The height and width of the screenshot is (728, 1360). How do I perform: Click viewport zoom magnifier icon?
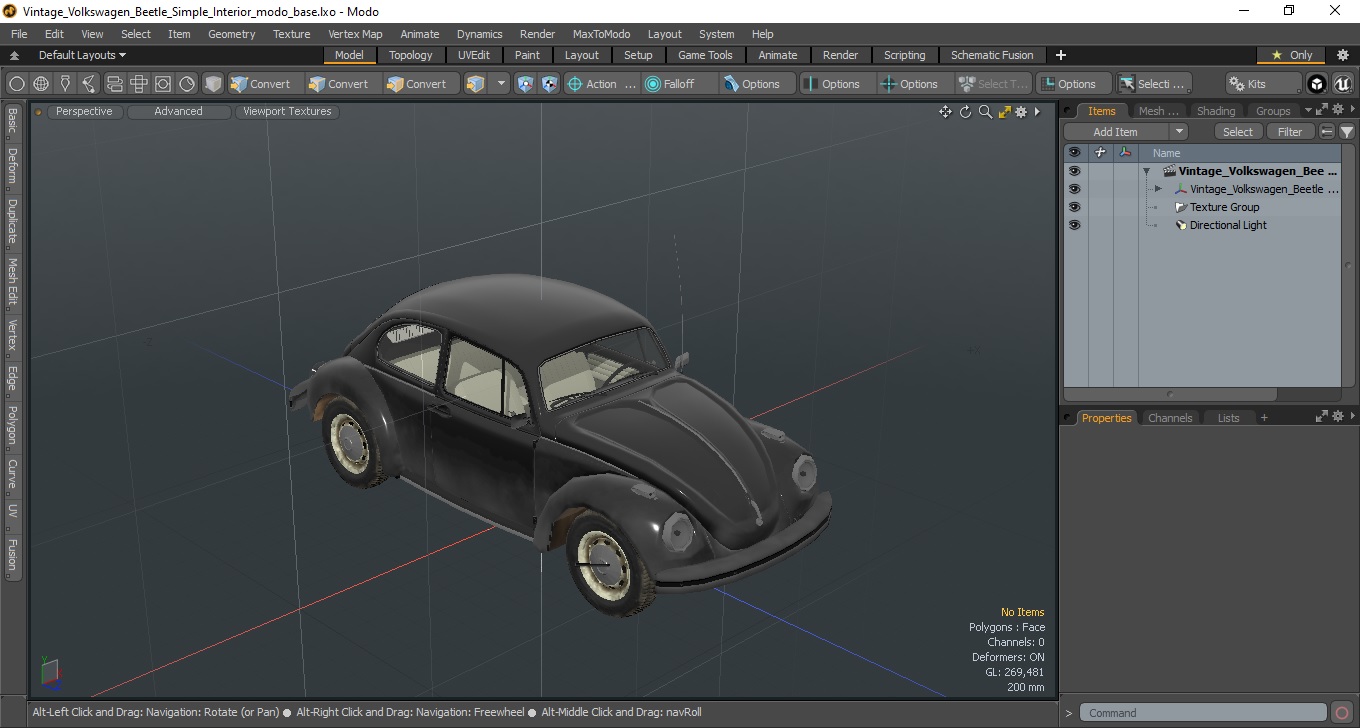985,112
